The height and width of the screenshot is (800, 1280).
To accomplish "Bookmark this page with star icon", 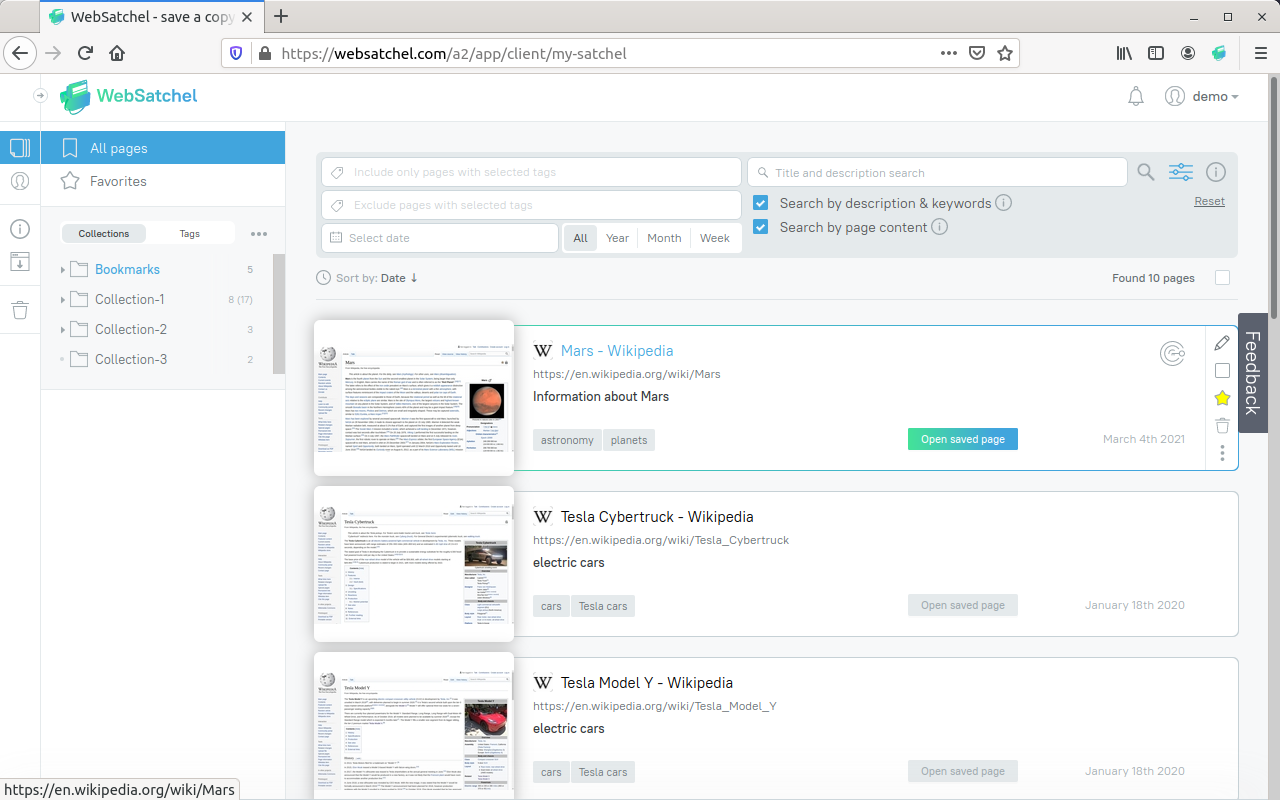I will coord(1005,53).
